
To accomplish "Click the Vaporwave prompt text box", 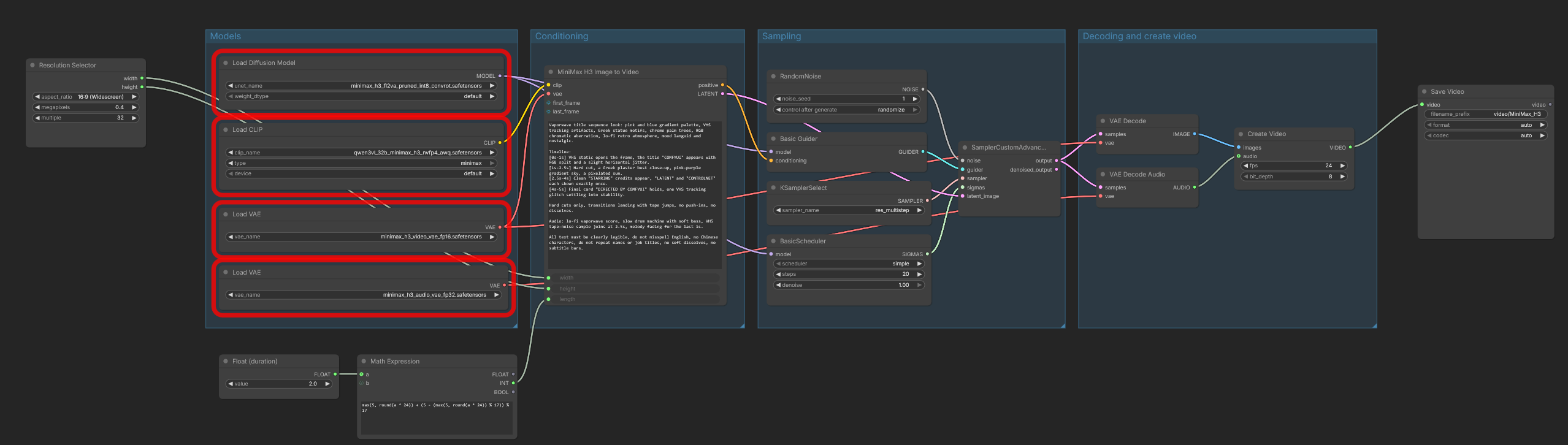I will (x=634, y=195).
